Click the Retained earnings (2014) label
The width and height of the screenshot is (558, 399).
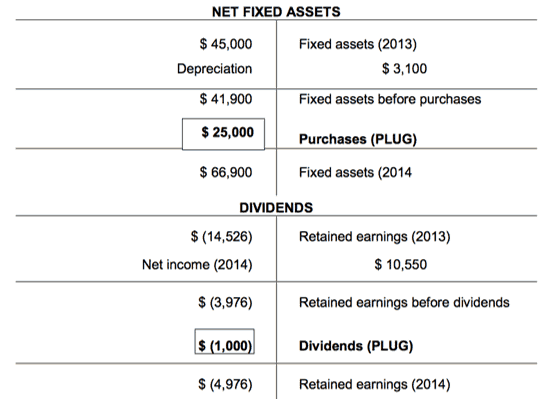tap(374, 384)
